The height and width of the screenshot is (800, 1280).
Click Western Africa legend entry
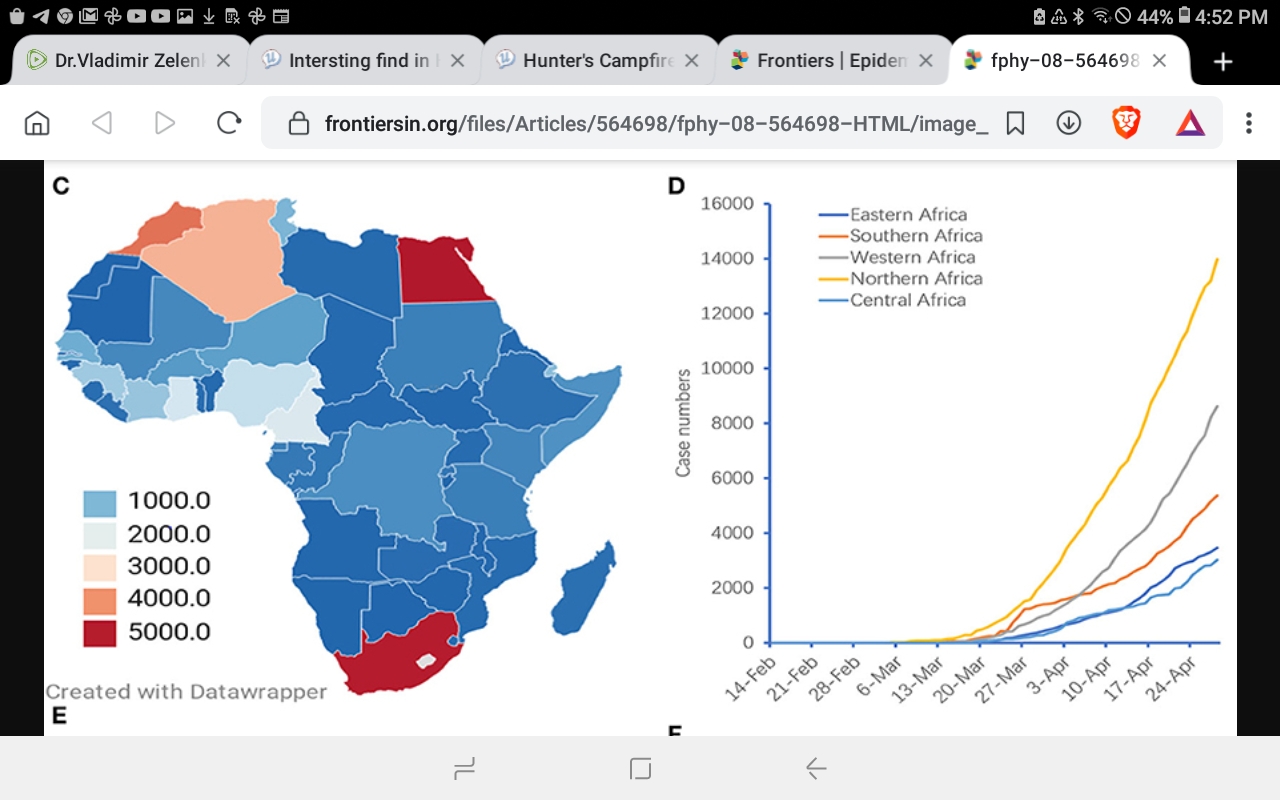pos(897,257)
